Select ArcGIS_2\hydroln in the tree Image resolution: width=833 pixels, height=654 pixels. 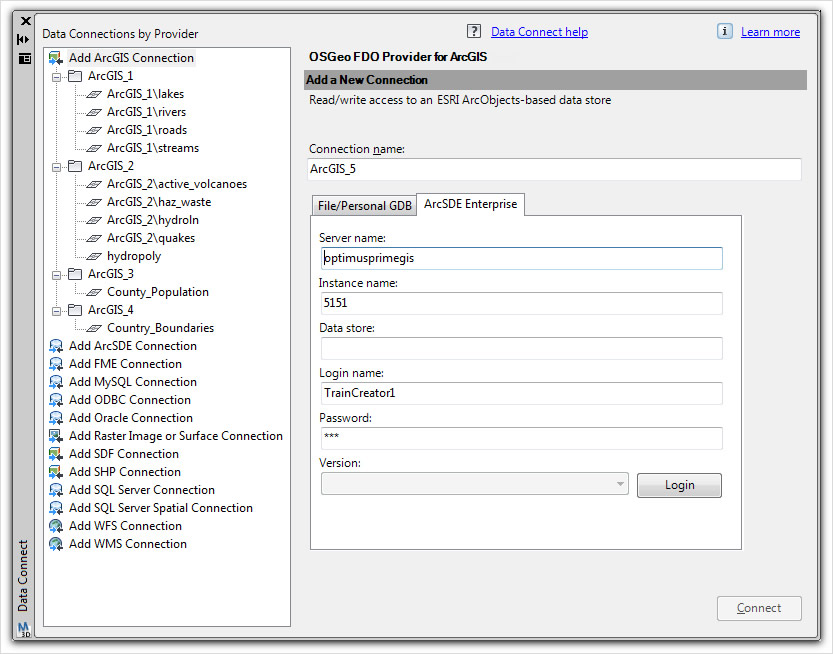tap(153, 220)
